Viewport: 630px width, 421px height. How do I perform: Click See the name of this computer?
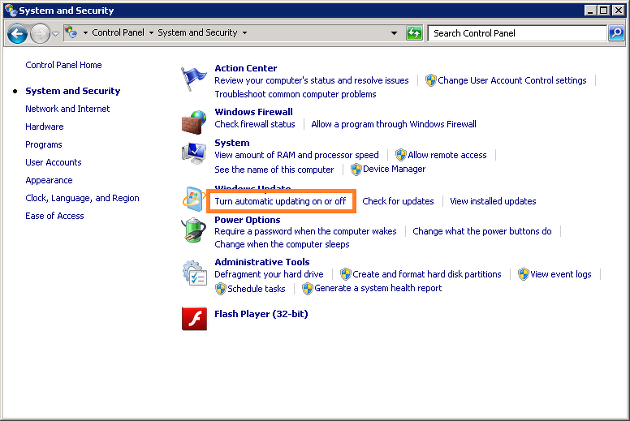pos(274,170)
